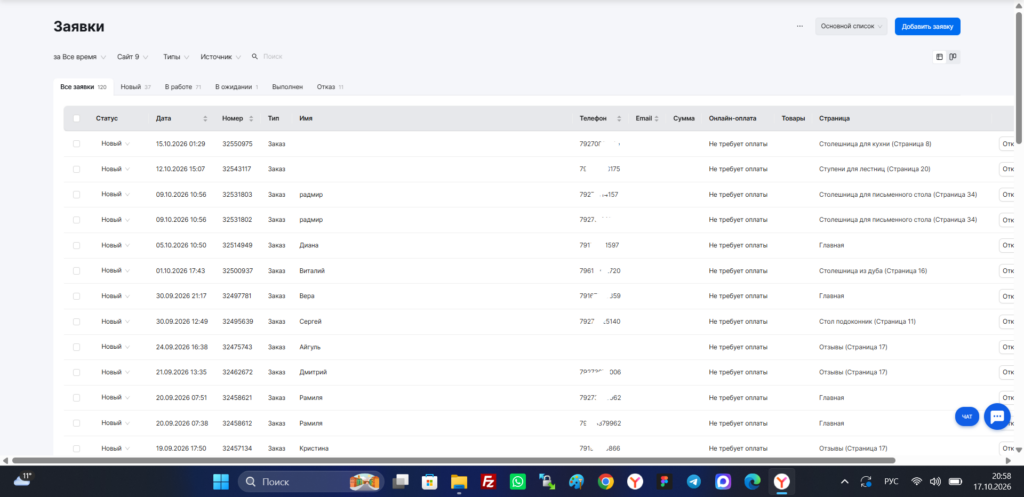Sort by the Номер column arrows

(x=251, y=119)
